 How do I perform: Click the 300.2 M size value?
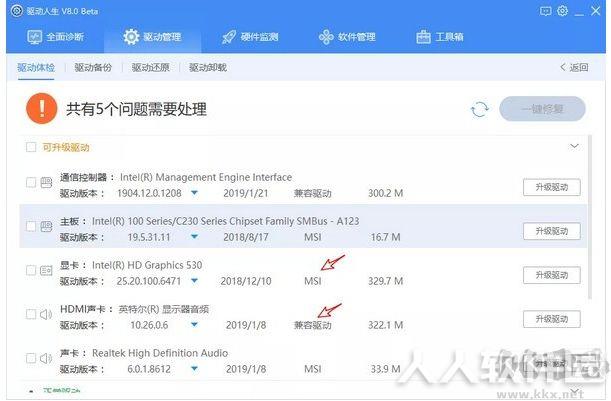click(385, 193)
